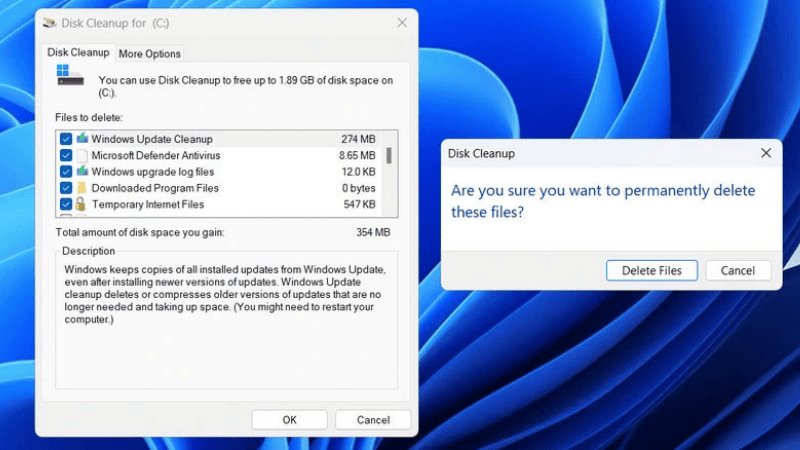The width and height of the screenshot is (800, 450).
Task: Click the 12.0 KB size value
Action: click(x=359, y=171)
